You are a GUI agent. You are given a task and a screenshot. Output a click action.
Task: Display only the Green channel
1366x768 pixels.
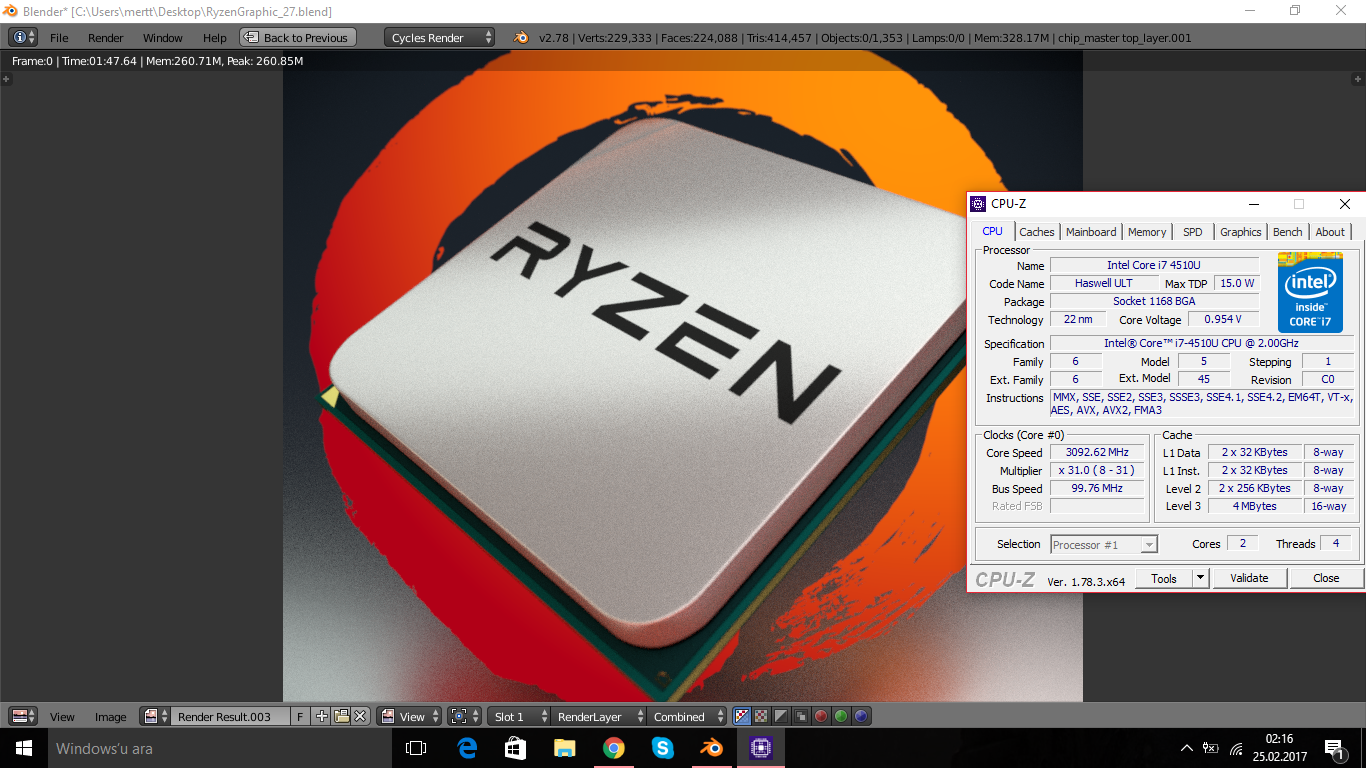point(841,716)
